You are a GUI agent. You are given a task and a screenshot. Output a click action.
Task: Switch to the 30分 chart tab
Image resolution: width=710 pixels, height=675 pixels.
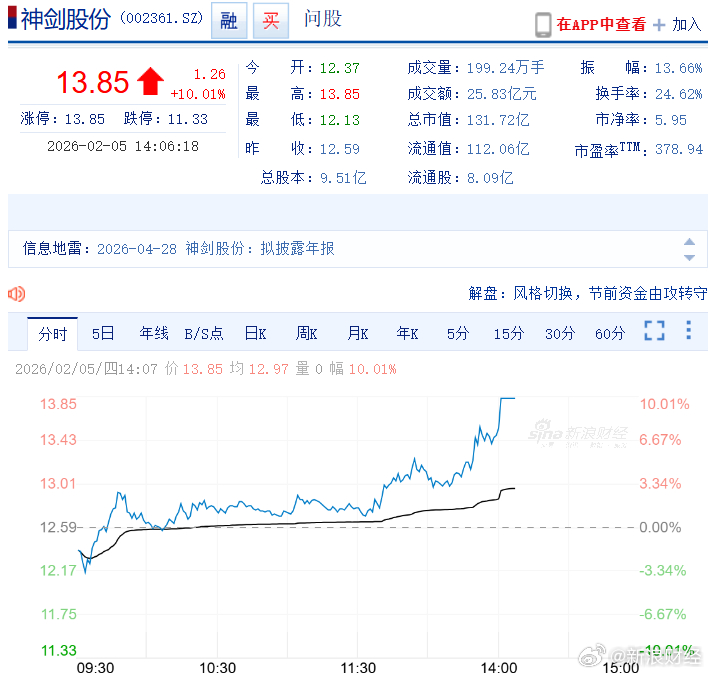[560, 334]
